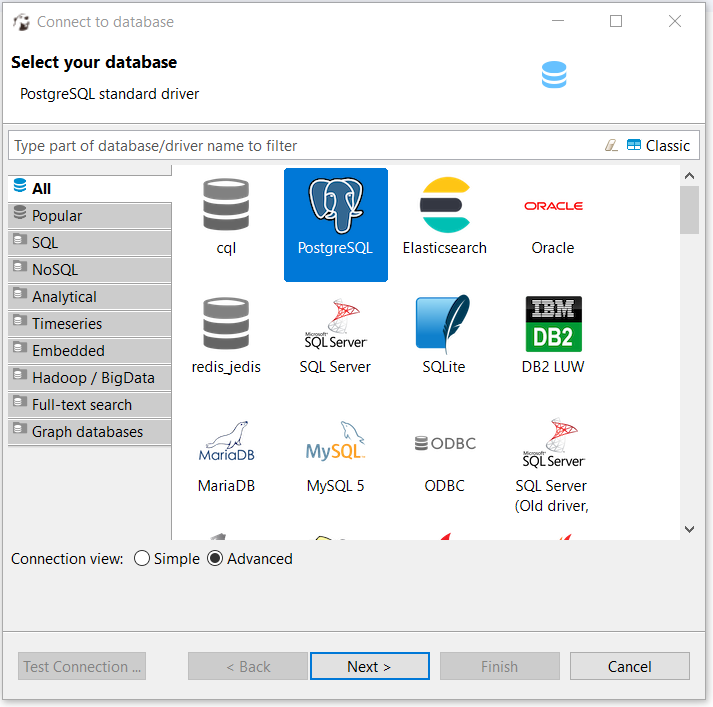Open Graph databases category

[x=90, y=432]
